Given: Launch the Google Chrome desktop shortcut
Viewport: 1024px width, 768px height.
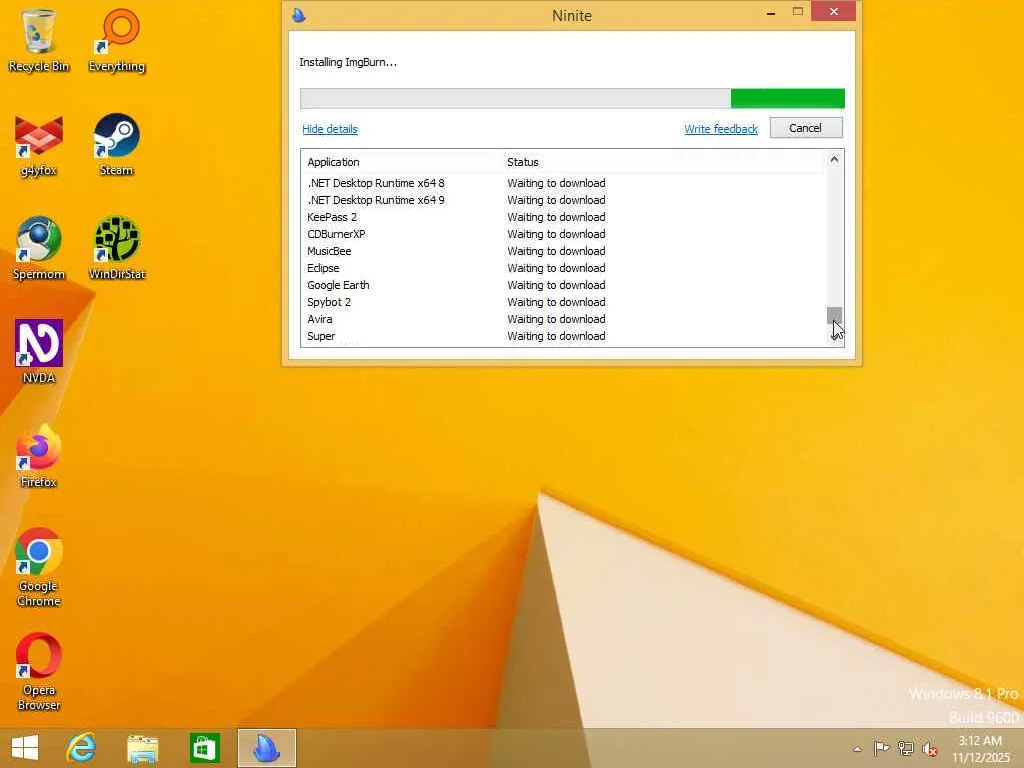Looking at the screenshot, I should [39, 568].
